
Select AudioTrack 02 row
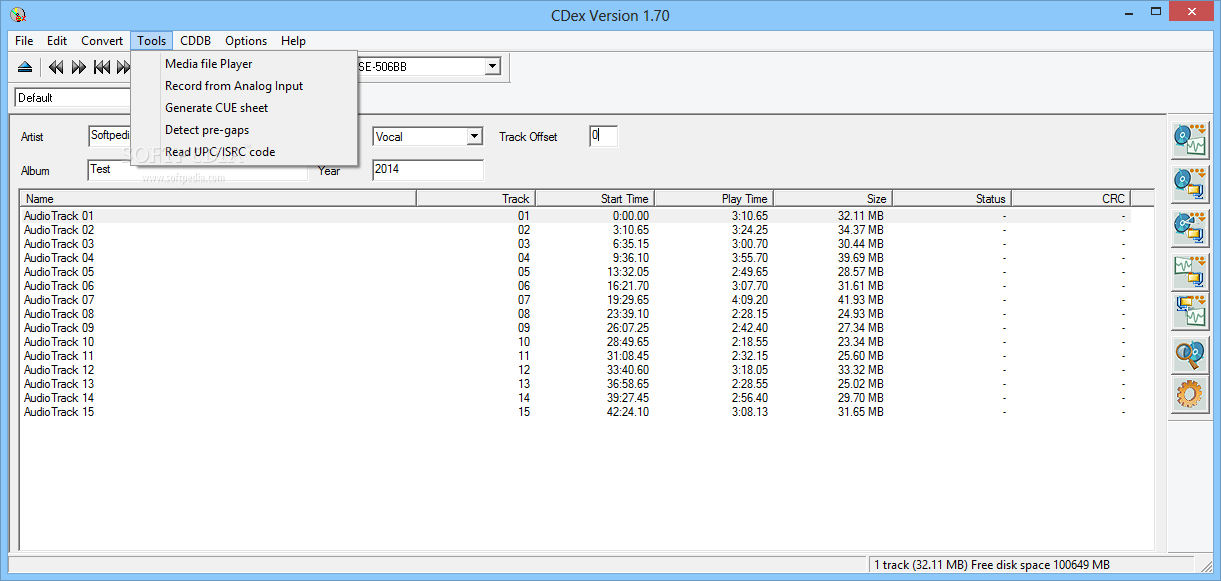coord(587,230)
